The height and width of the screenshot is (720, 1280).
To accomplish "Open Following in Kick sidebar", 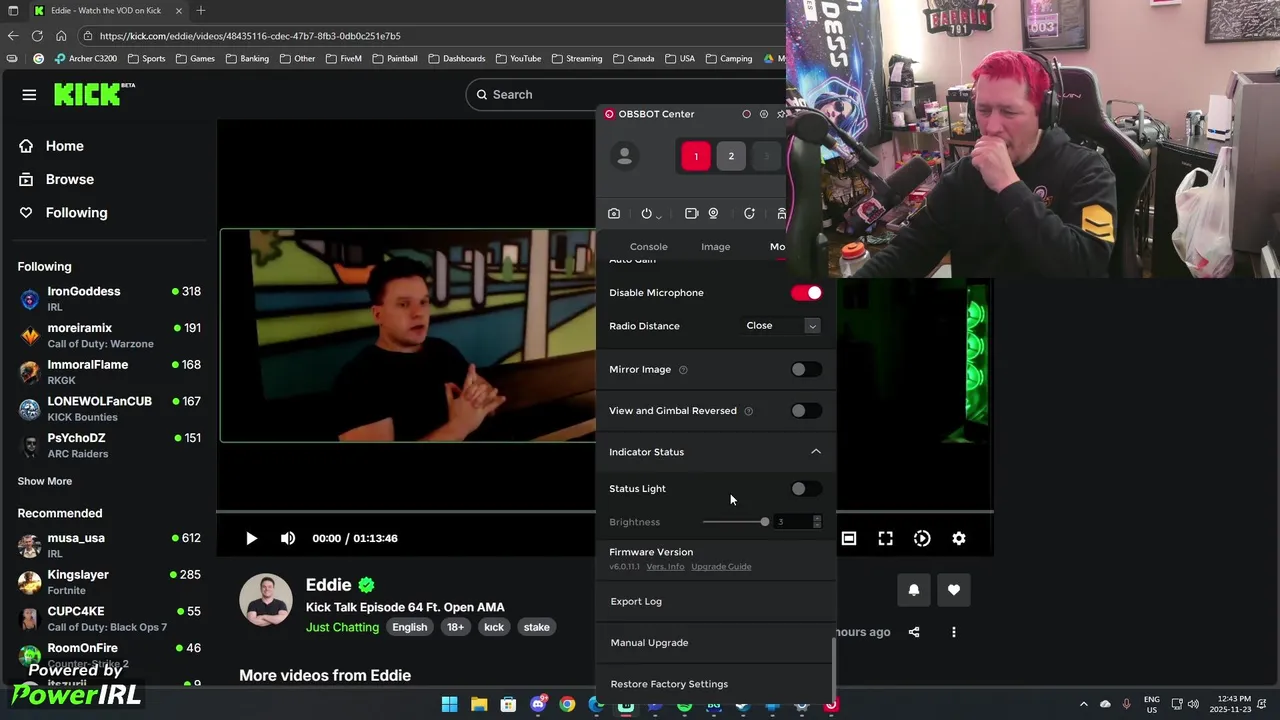I will [x=76, y=213].
